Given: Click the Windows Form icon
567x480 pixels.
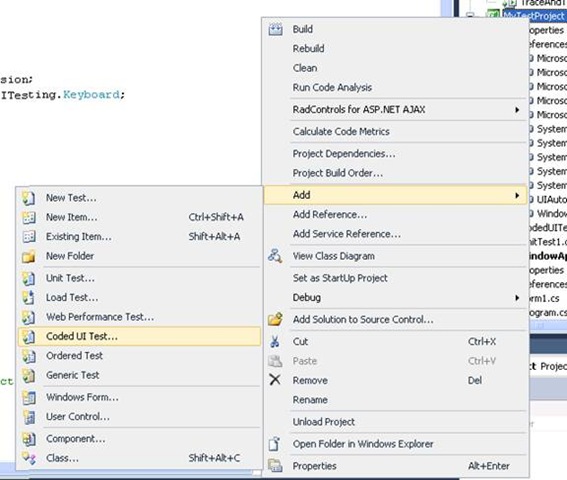Looking at the screenshot, I should coord(29,397).
